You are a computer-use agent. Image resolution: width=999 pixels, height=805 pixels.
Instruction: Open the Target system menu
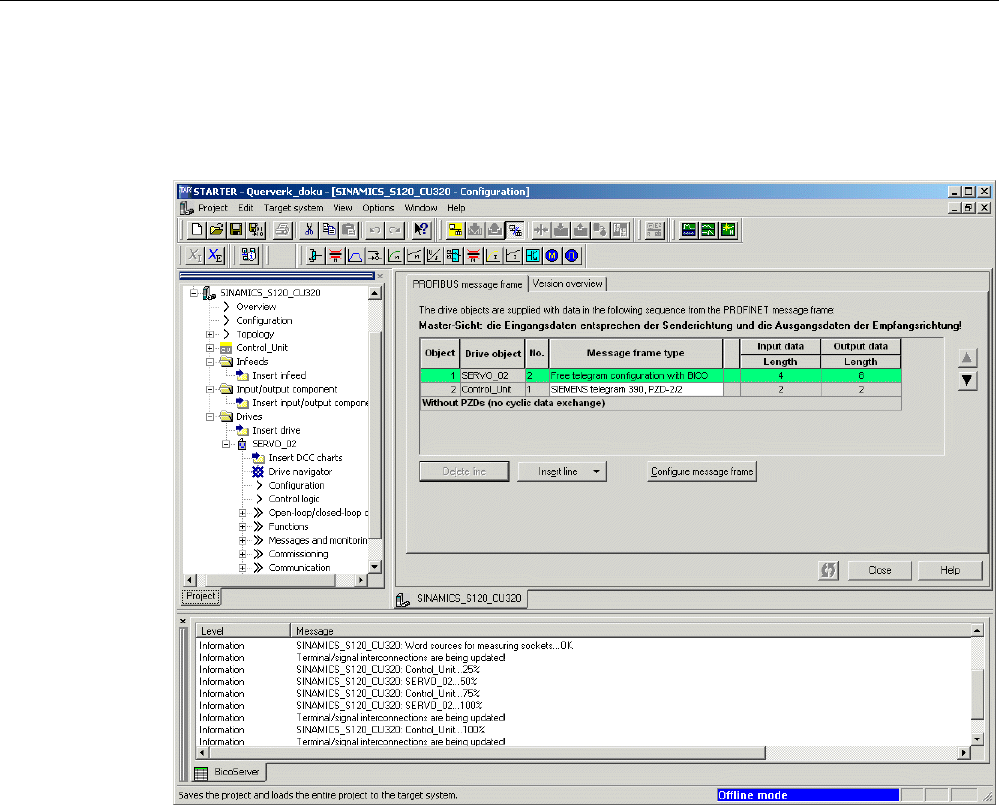(x=294, y=208)
